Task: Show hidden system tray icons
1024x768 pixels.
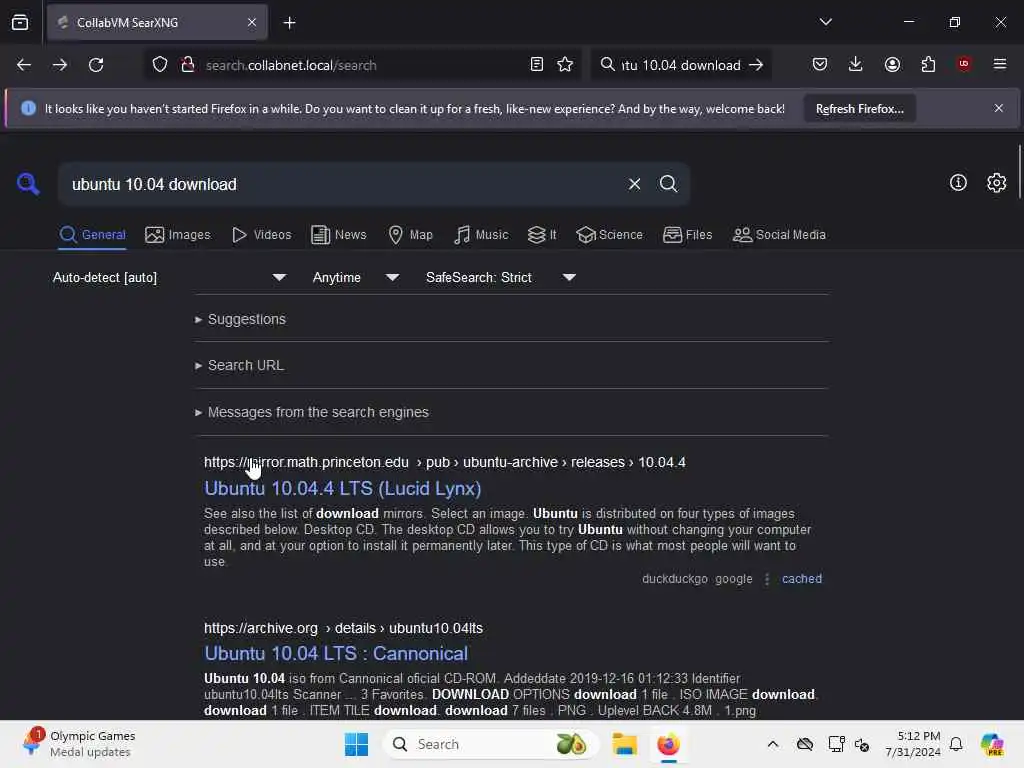Action: tap(773, 744)
